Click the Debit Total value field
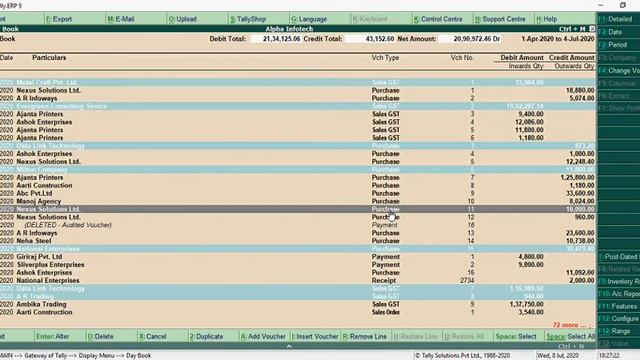Image resolution: width=640 pixels, height=360 pixels. click(276, 39)
